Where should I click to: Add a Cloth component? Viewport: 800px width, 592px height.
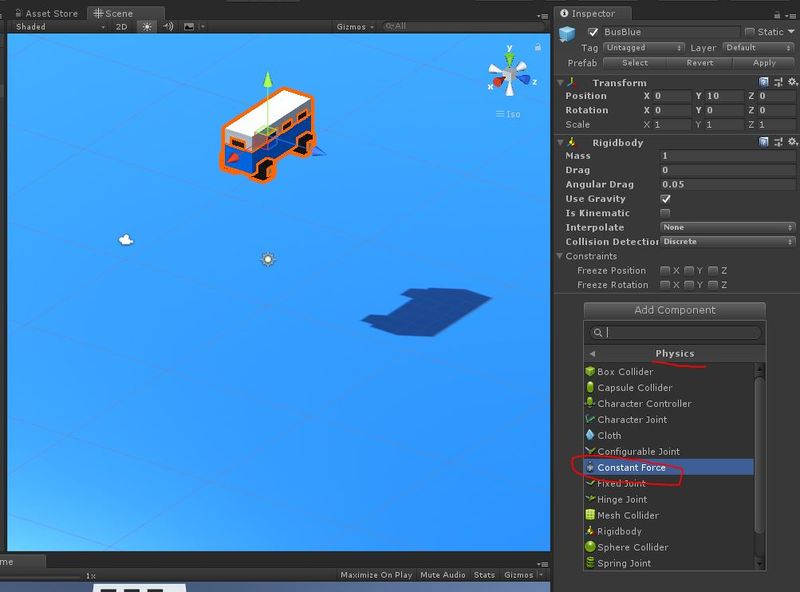669,435
